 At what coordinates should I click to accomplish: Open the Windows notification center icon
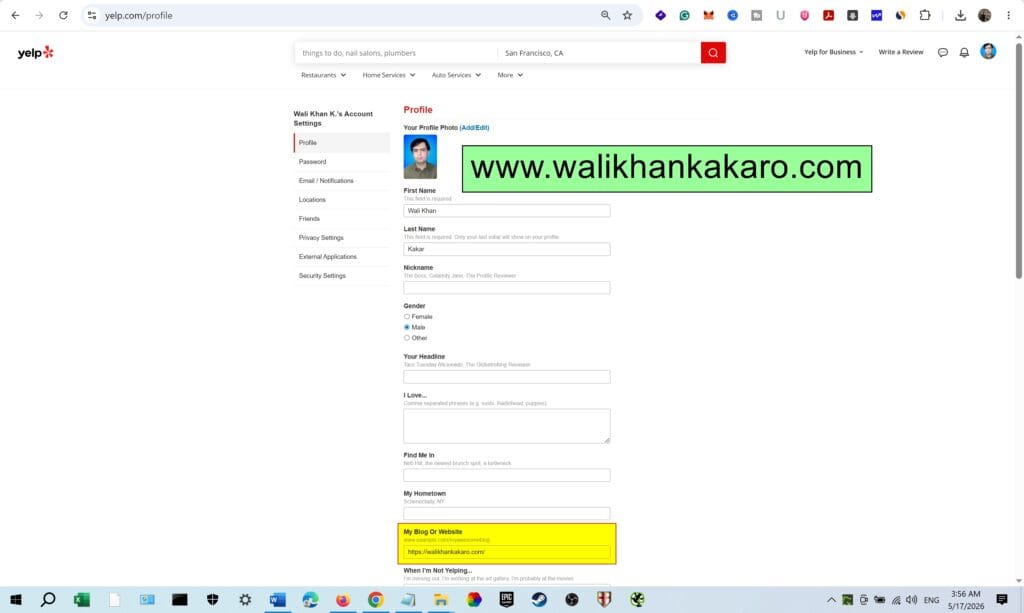click(x=1002, y=599)
